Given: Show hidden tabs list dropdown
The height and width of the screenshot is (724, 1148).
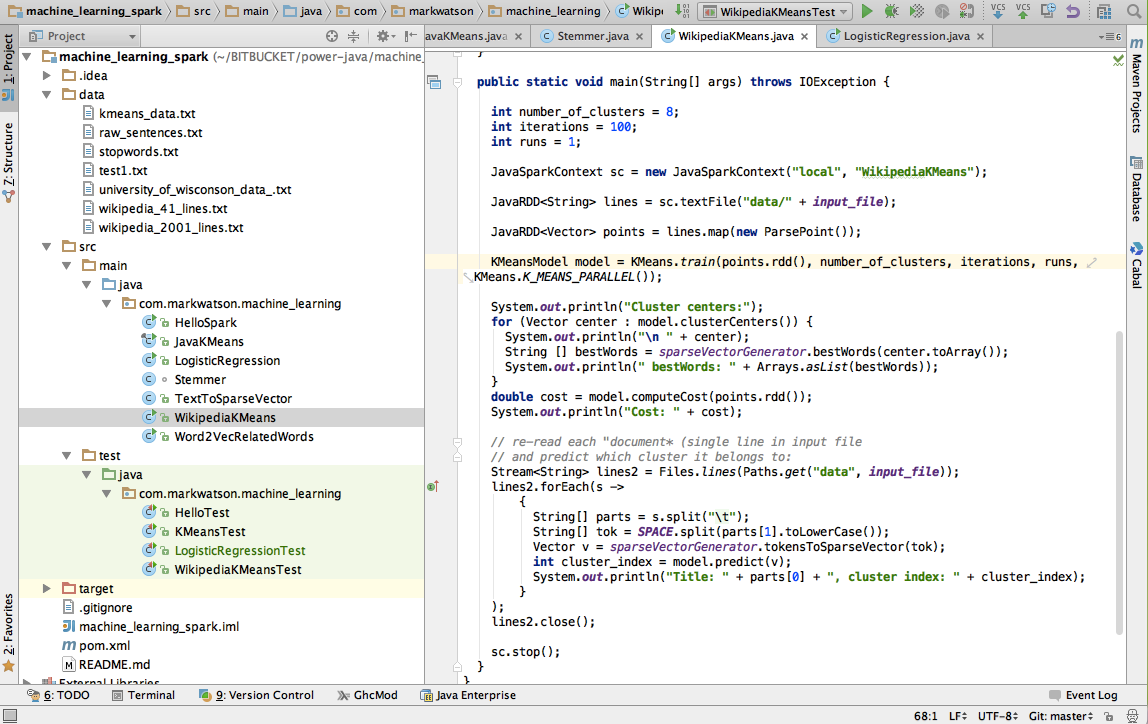Looking at the screenshot, I should tap(1109, 36).
